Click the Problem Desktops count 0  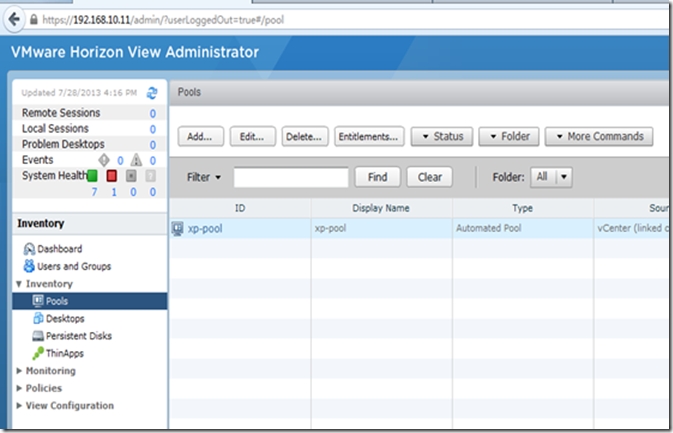153,145
